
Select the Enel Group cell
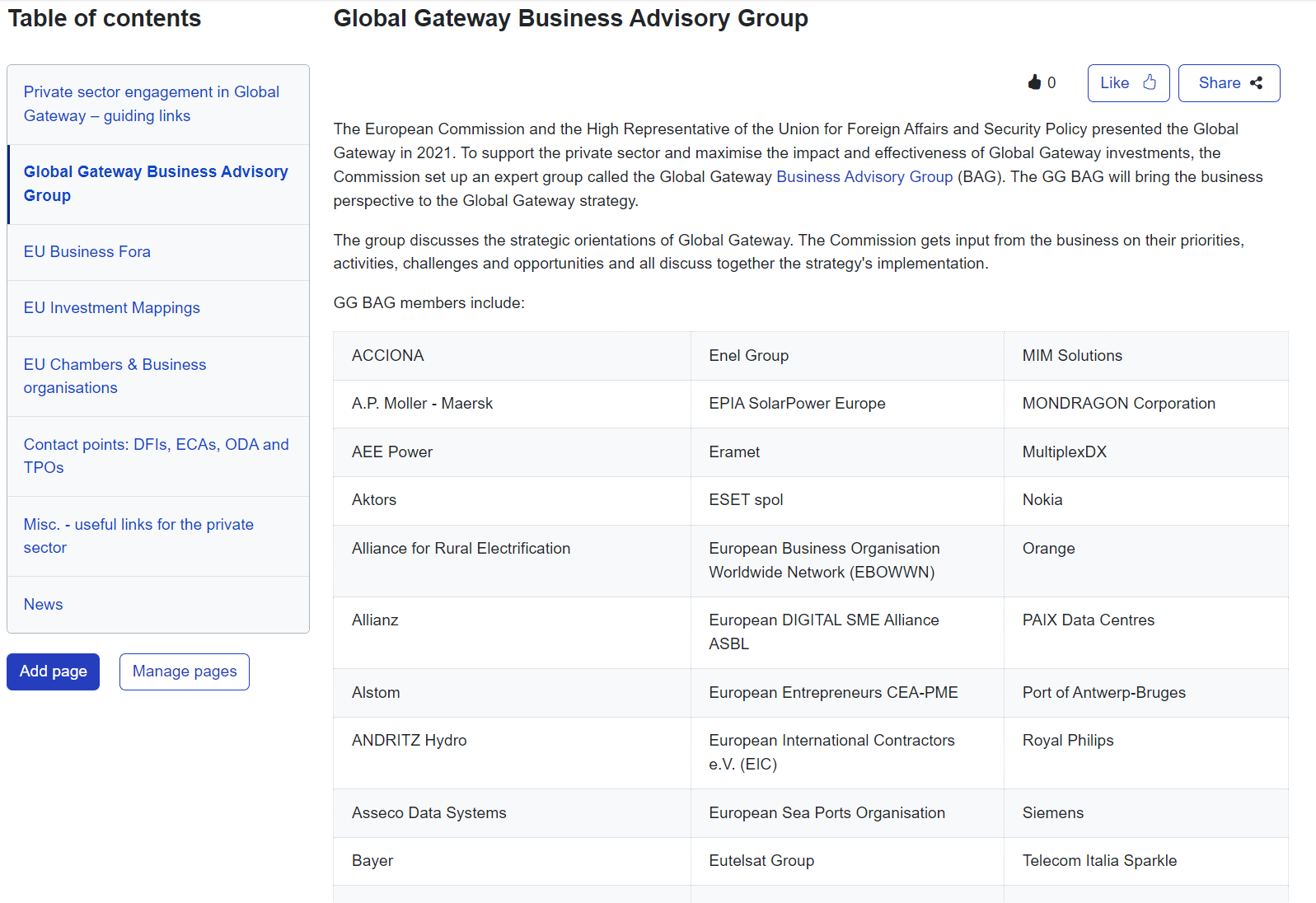point(847,356)
